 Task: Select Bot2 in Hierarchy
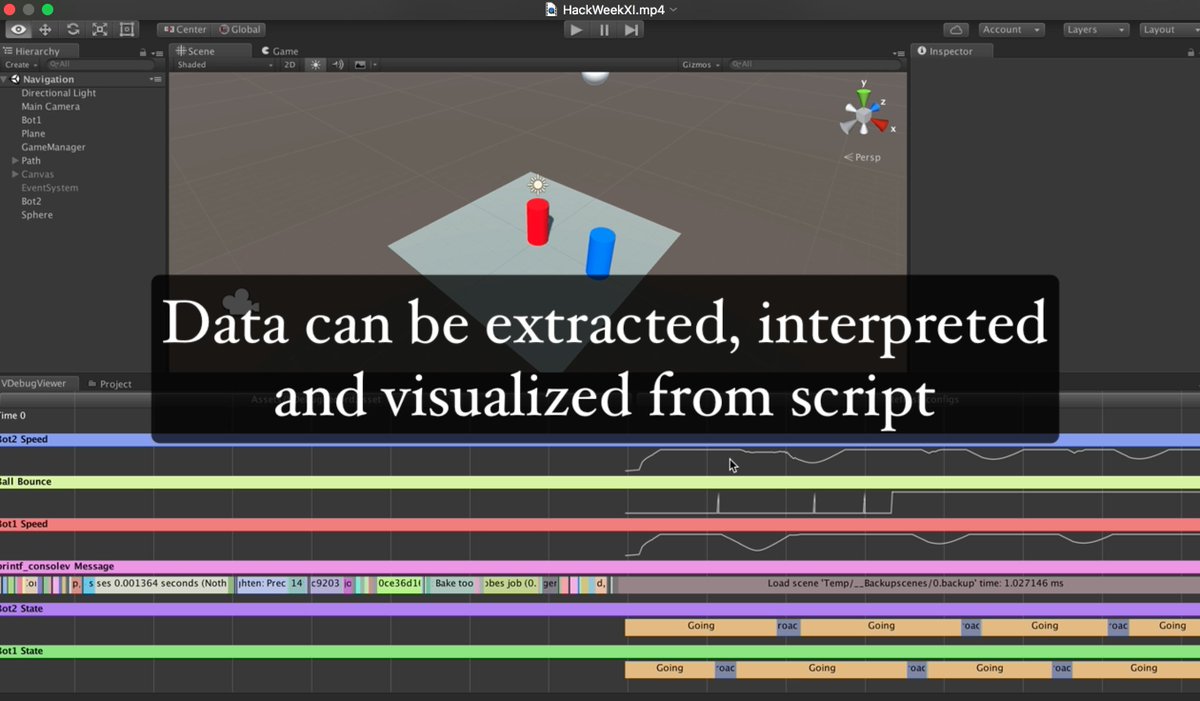(x=32, y=201)
